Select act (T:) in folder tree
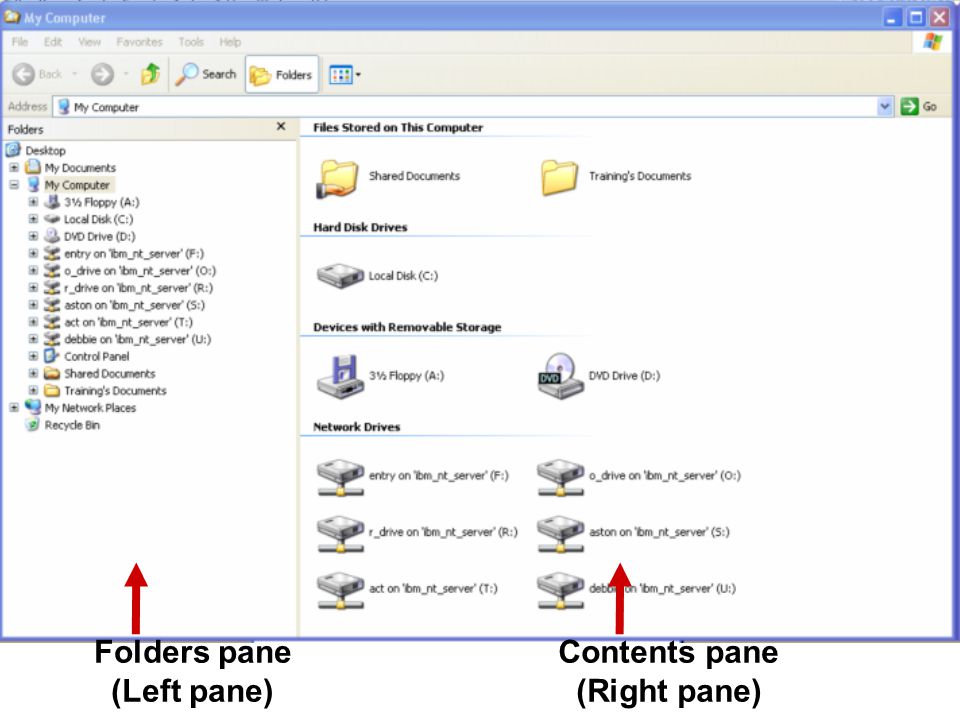Screen dimensions: 960x720 coord(129,322)
